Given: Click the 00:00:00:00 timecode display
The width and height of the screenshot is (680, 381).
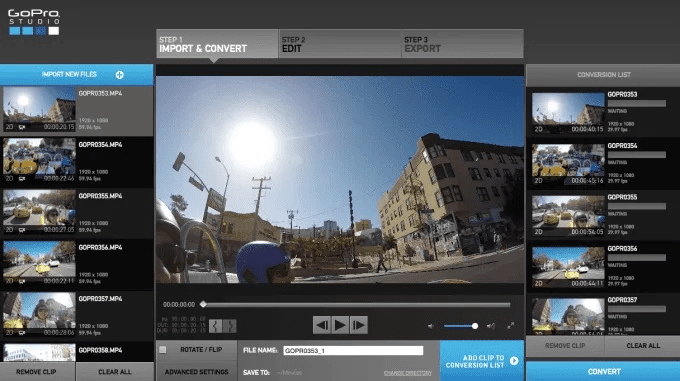Looking at the screenshot, I should (x=179, y=305).
